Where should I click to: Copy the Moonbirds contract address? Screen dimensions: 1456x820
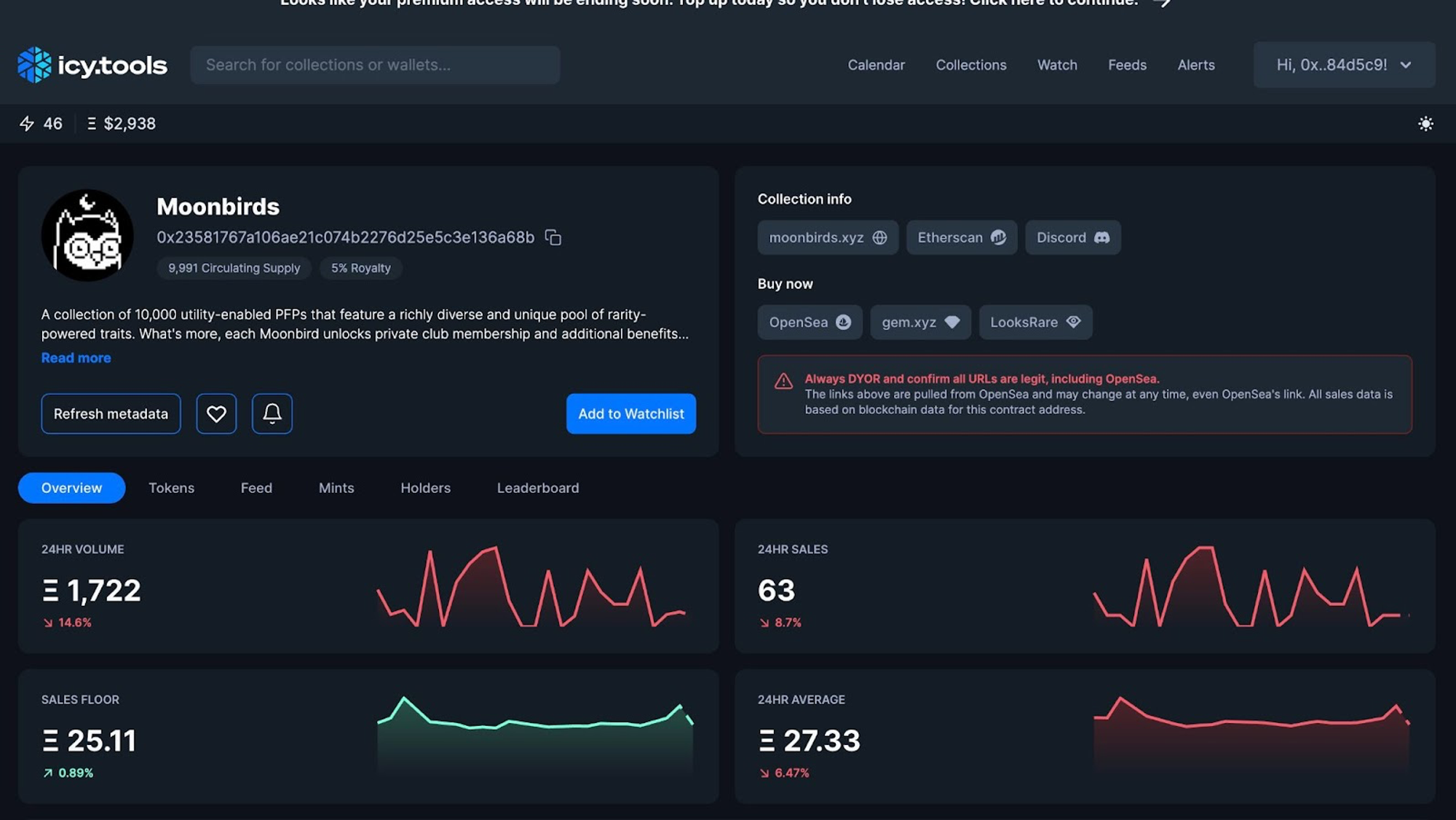553,237
